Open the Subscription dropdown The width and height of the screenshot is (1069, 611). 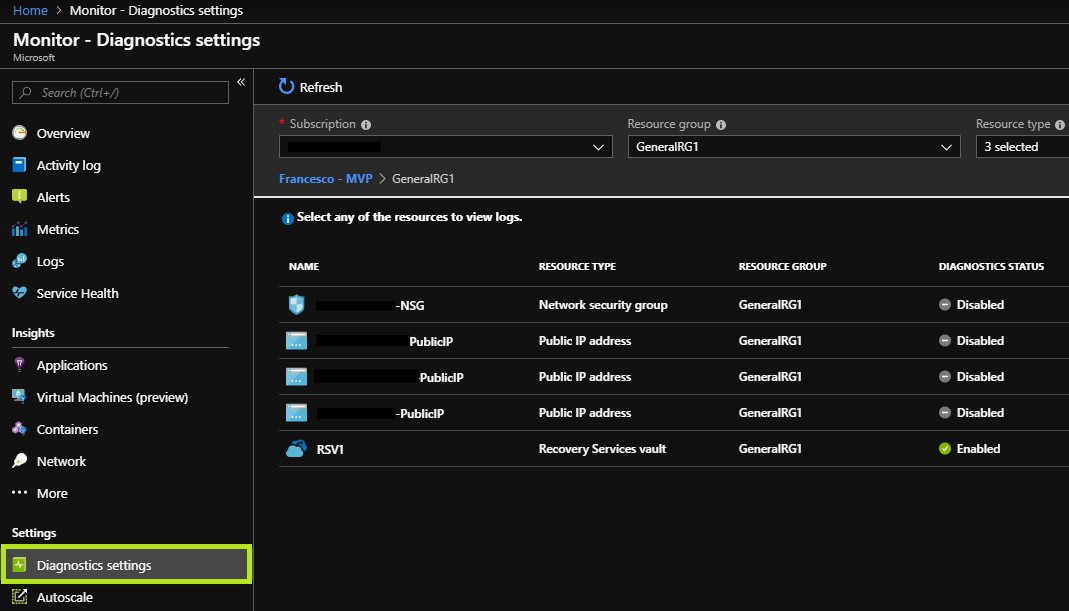coord(446,147)
